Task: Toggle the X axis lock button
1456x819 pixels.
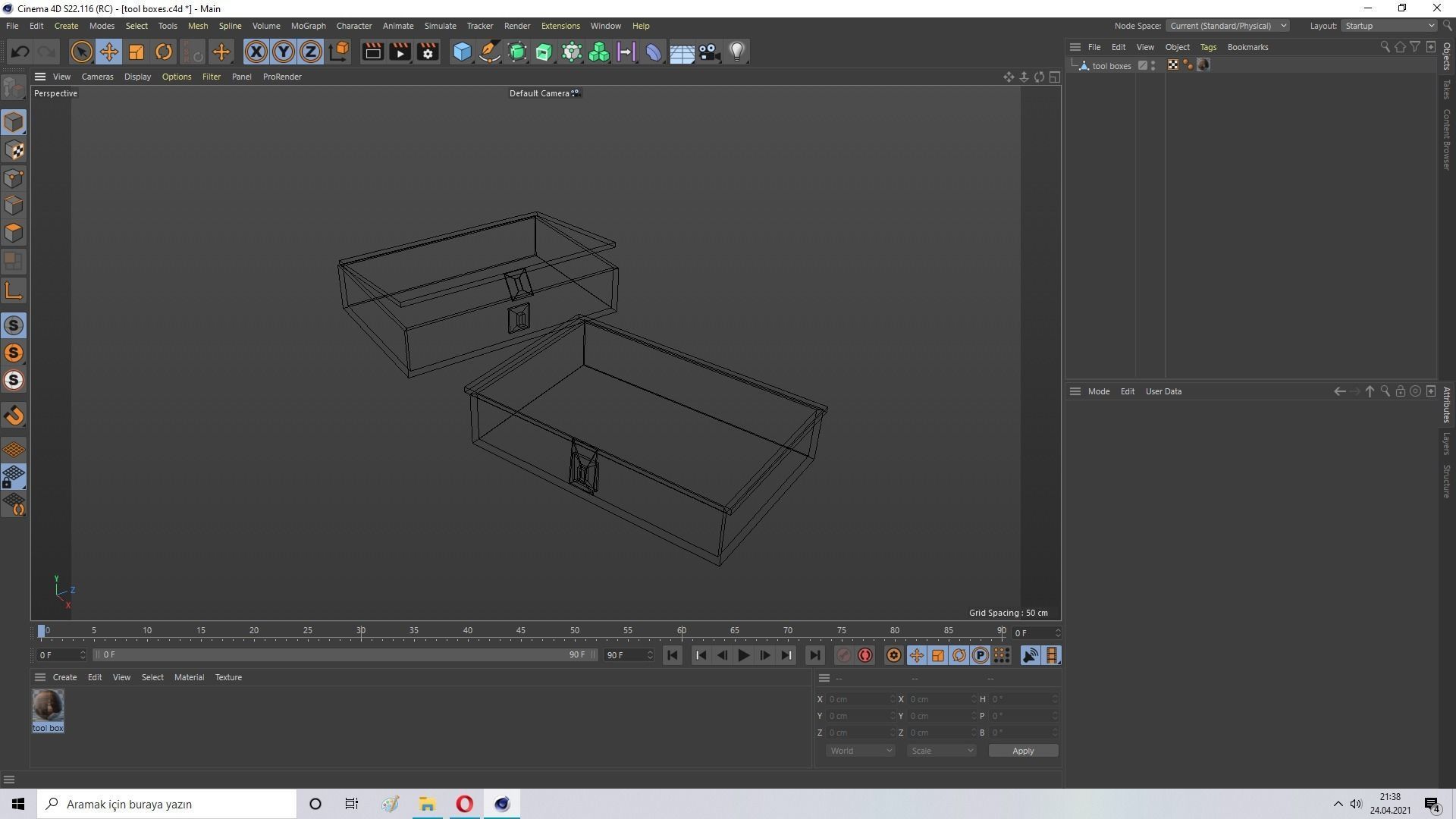Action: 256,52
